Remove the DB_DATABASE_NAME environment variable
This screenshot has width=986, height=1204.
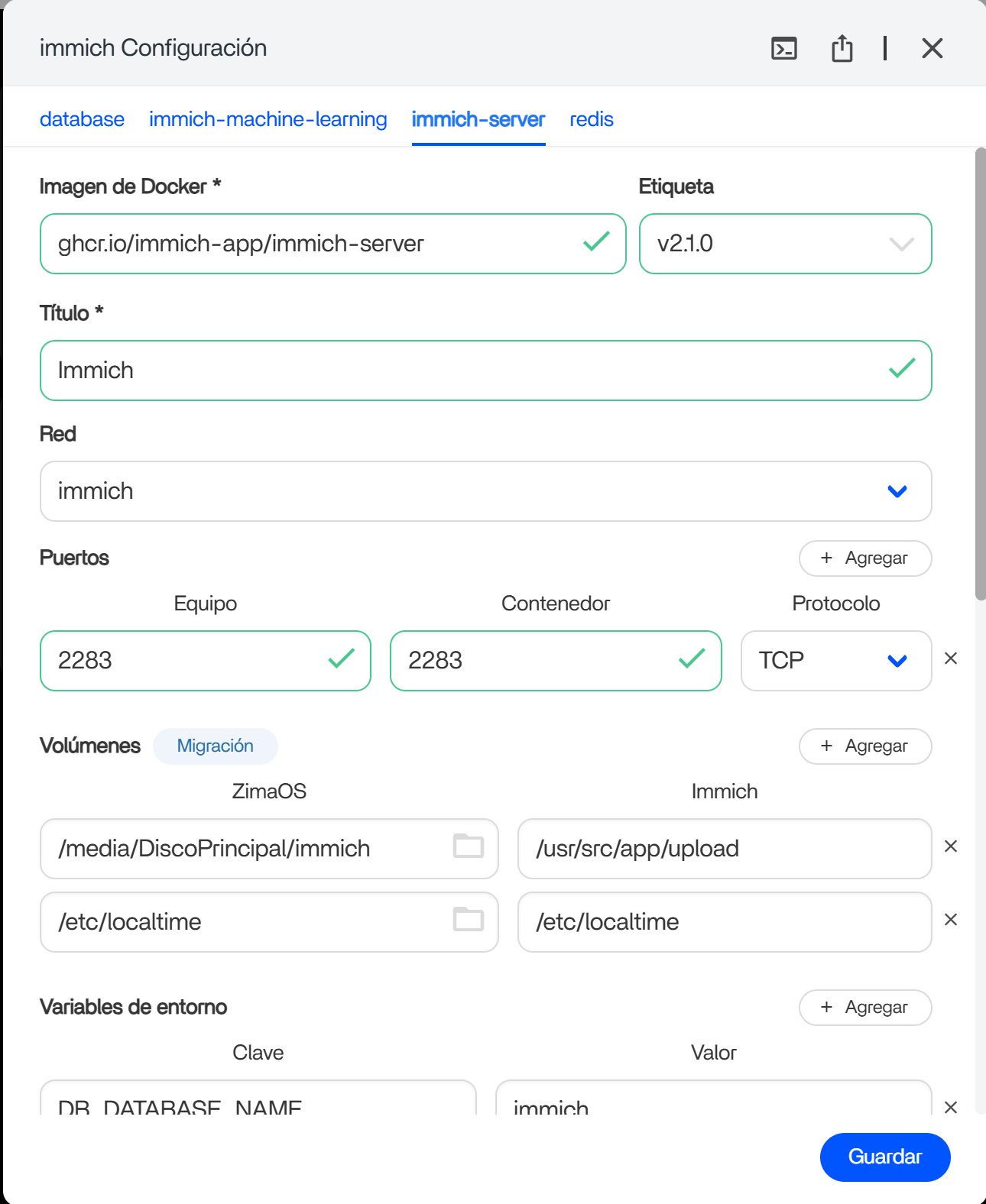(x=951, y=1107)
